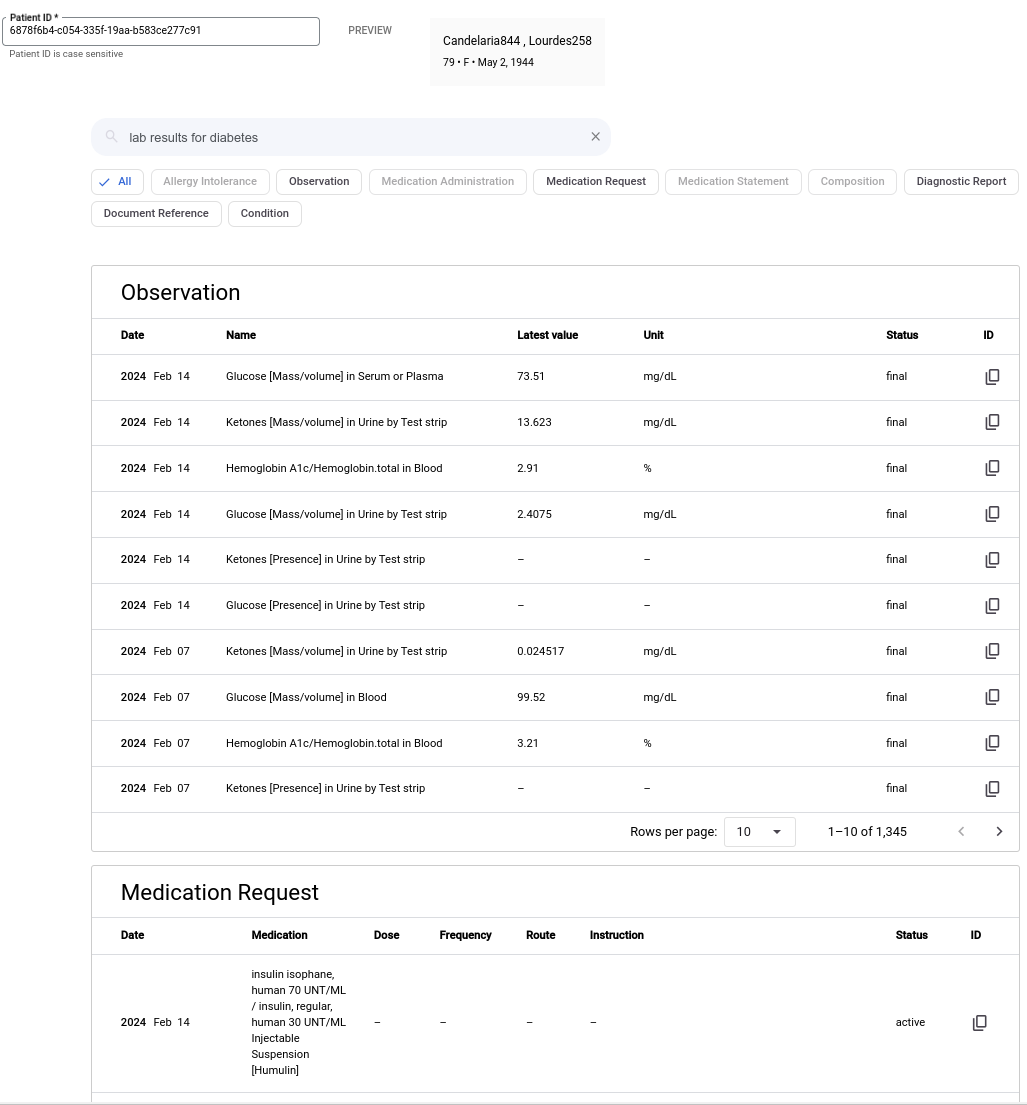Select the Diagnostic Report filter
The image size is (1027, 1105).
961,182
